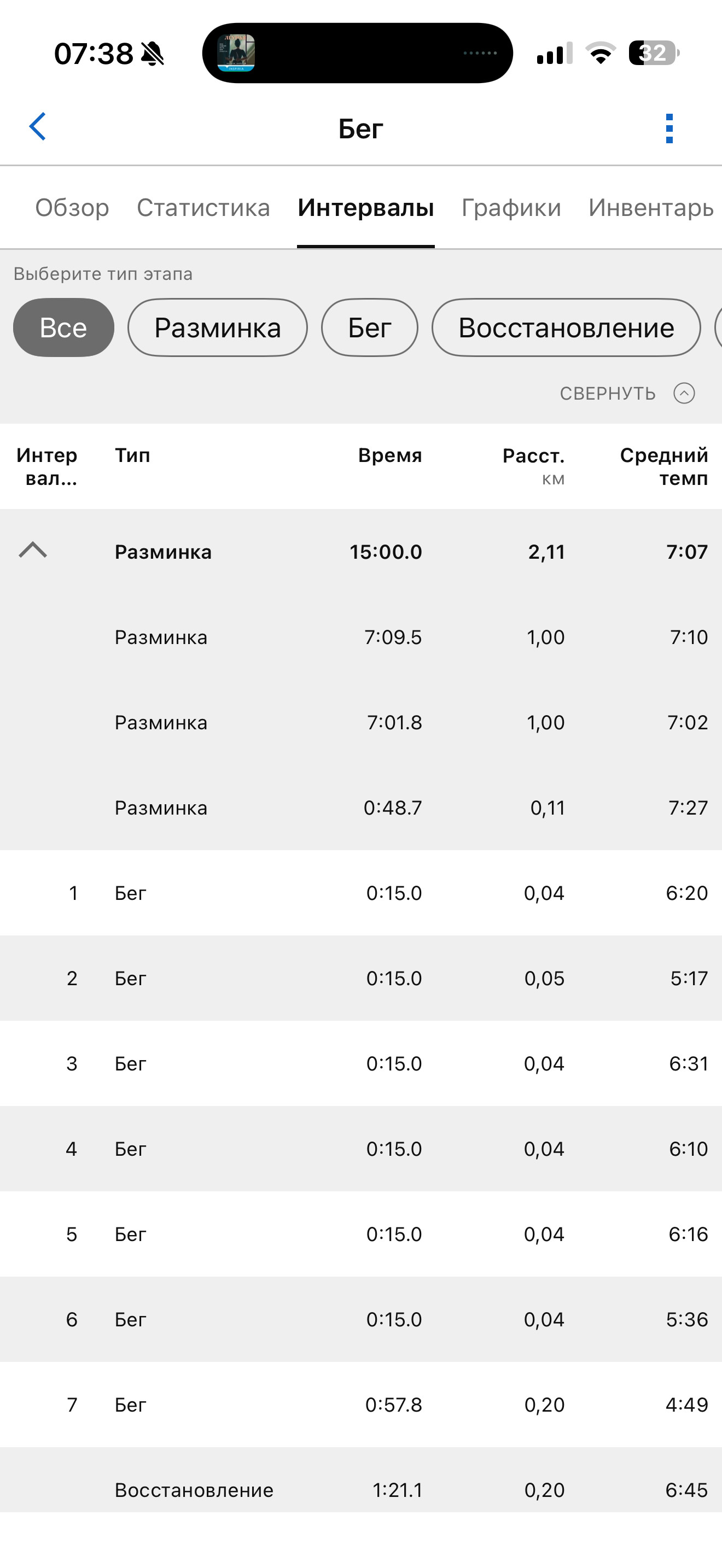Screen dimensions: 722x1568
Task: Select the Все filter chip
Action: (63, 327)
